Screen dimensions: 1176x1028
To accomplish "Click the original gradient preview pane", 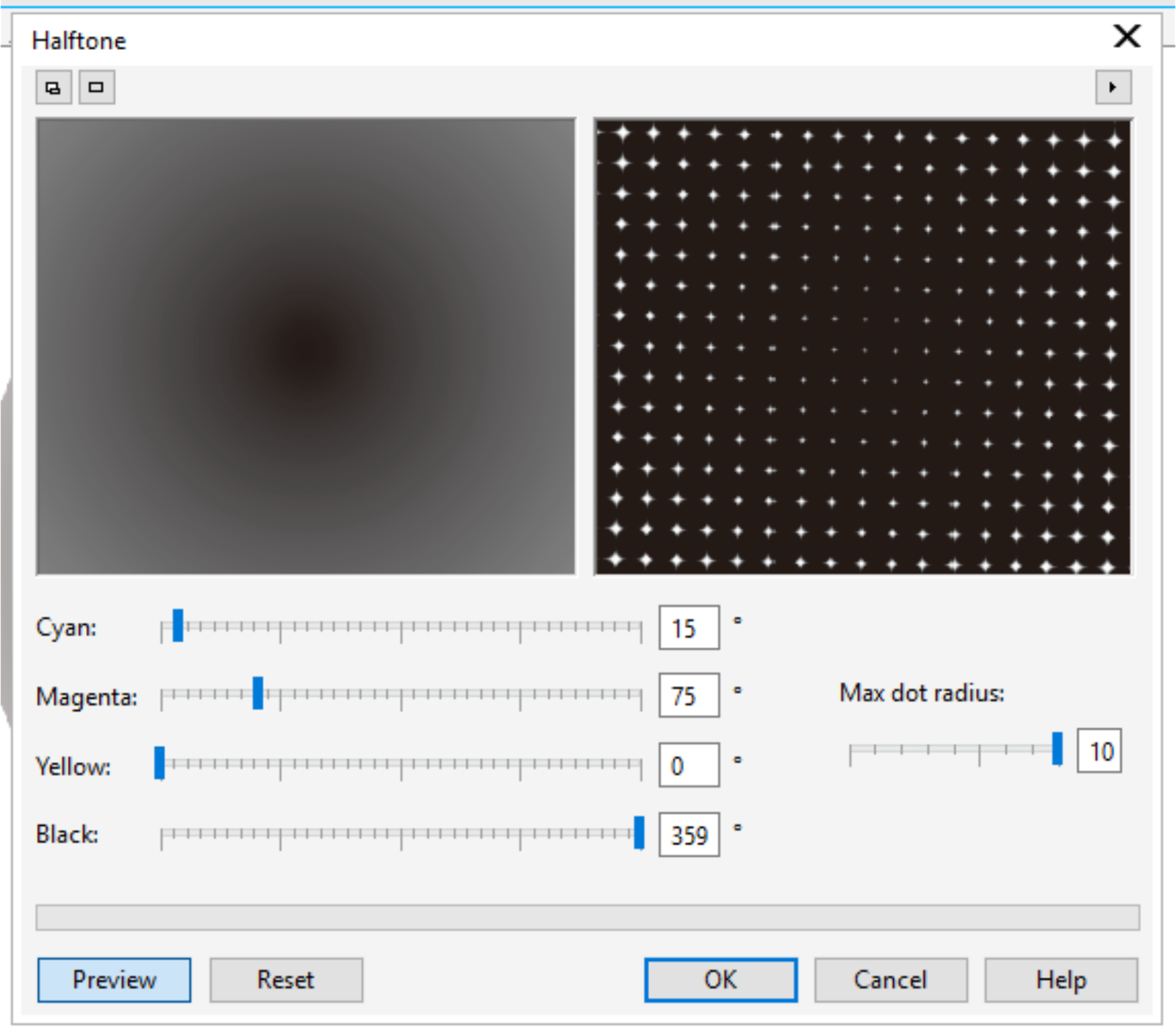I will (305, 346).
